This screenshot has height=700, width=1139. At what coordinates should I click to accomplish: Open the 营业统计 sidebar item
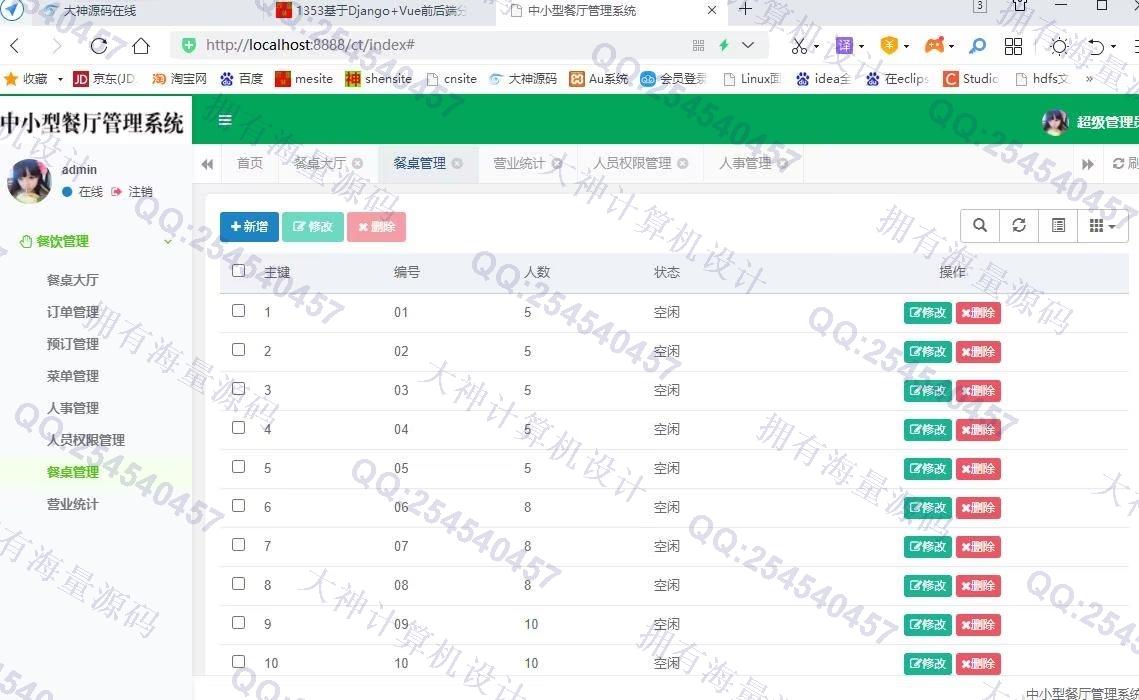(x=73, y=504)
